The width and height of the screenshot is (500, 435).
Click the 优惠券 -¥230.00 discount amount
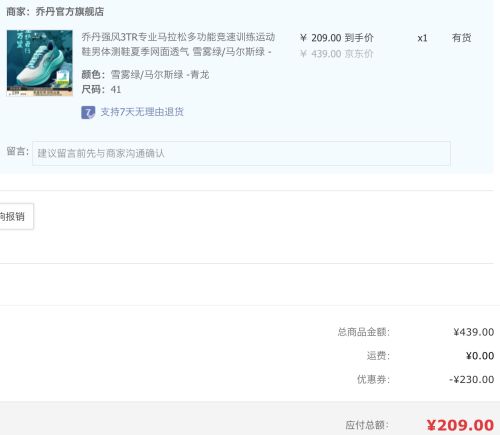click(x=472, y=379)
